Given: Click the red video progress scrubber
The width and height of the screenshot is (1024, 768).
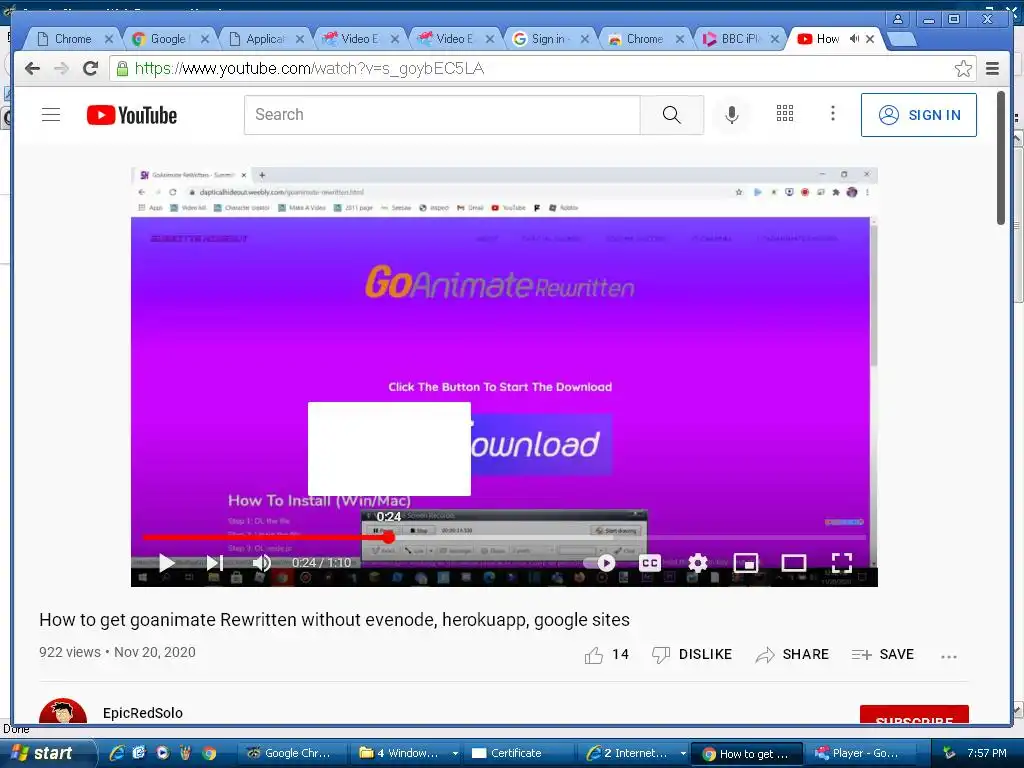Looking at the screenshot, I should [389, 537].
